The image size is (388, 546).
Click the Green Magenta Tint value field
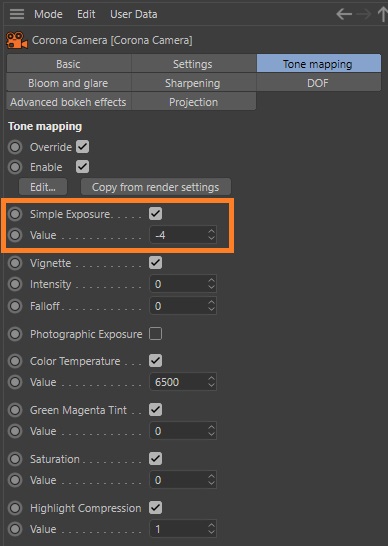pyautogui.click(x=183, y=431)
